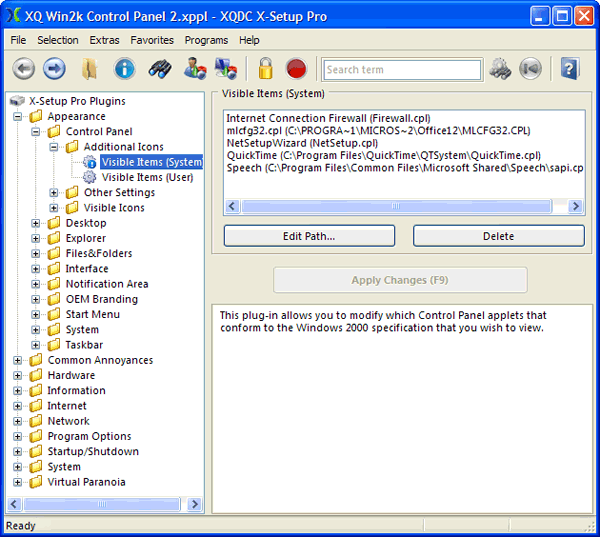Expand the Visible Icons node
The width and height of the screenshot is (600, 537).
[54, 208]
